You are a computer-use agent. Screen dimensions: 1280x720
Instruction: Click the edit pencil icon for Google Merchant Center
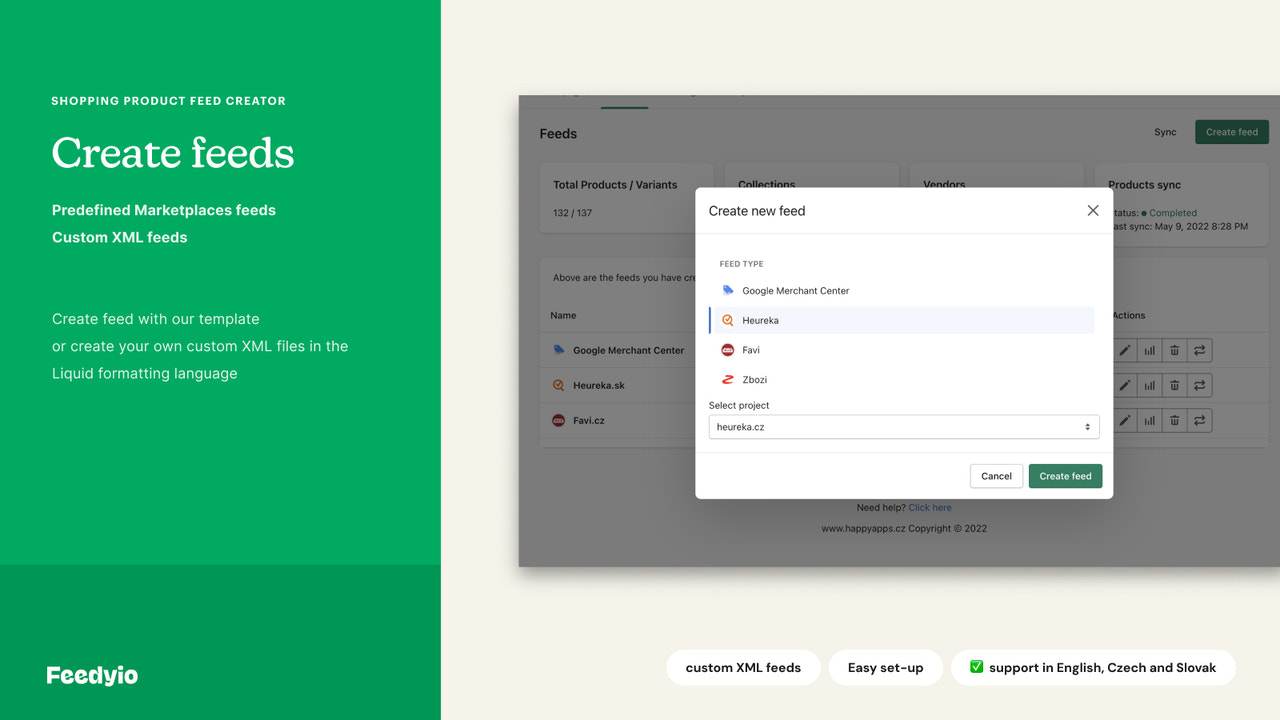coord(1124,350)
